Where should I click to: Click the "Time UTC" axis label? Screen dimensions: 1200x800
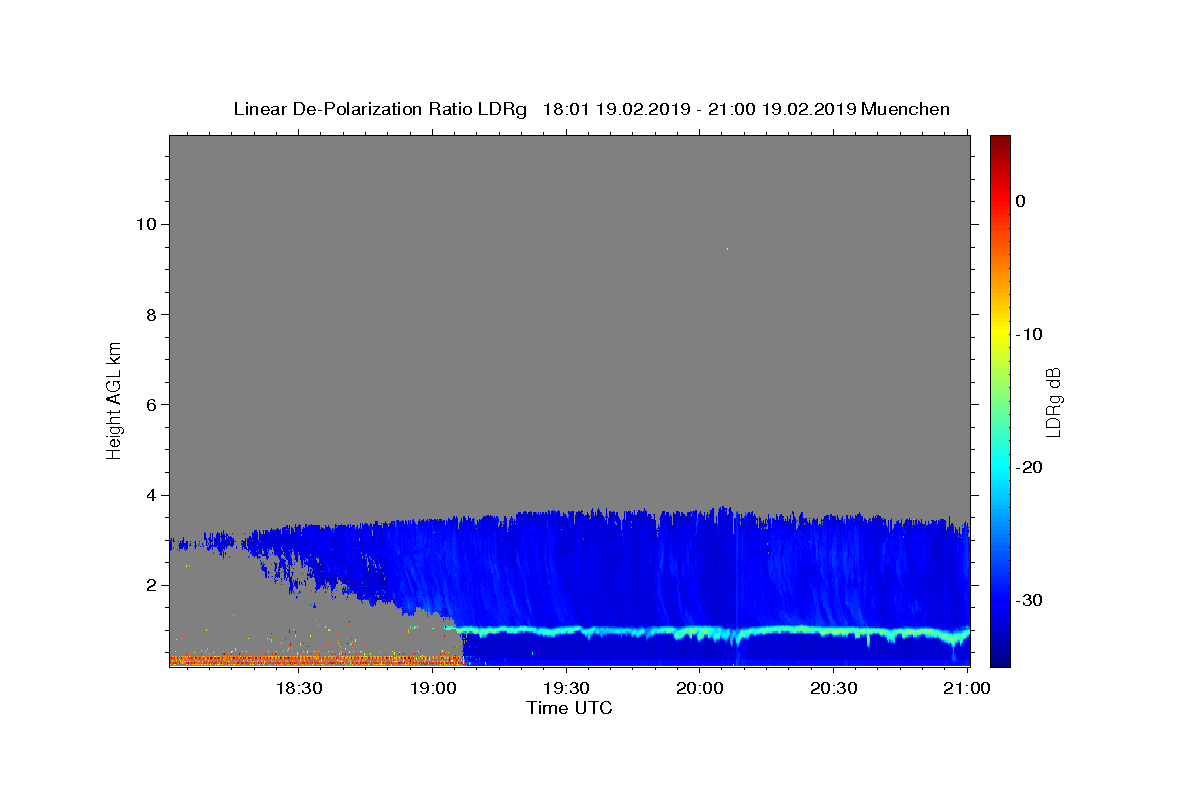pos(569,708)
